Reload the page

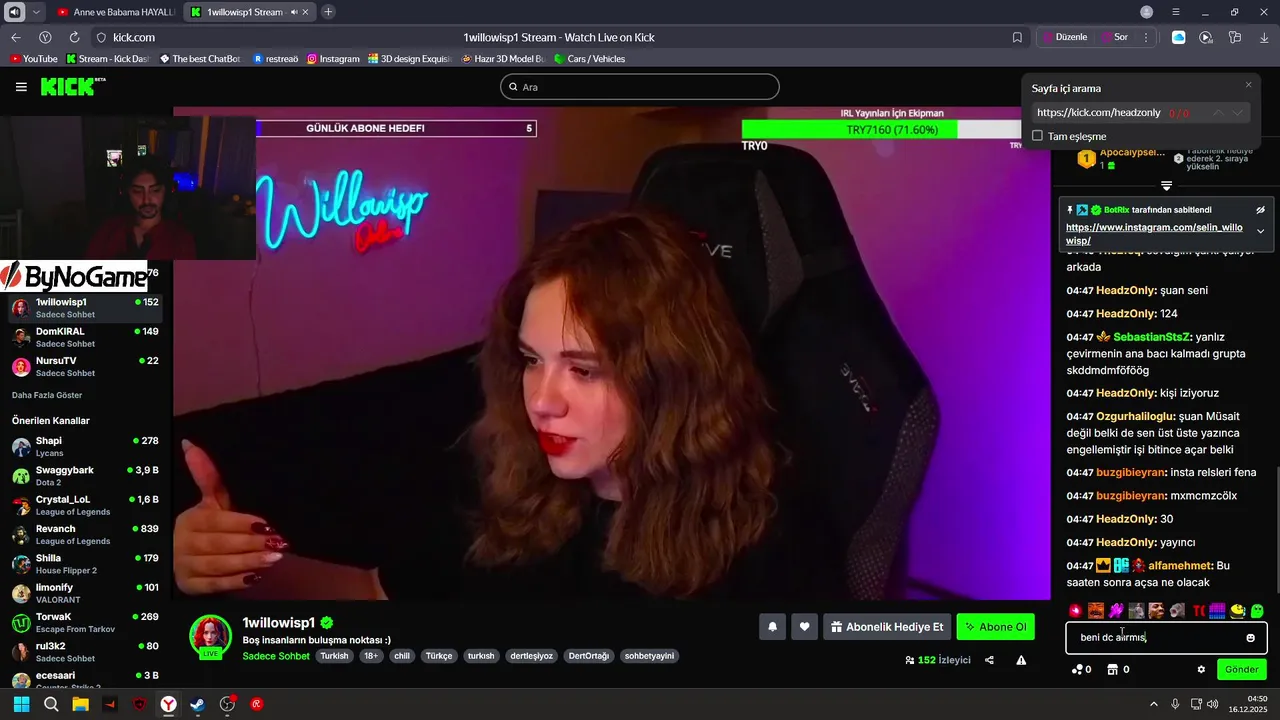tap(74, 37)
